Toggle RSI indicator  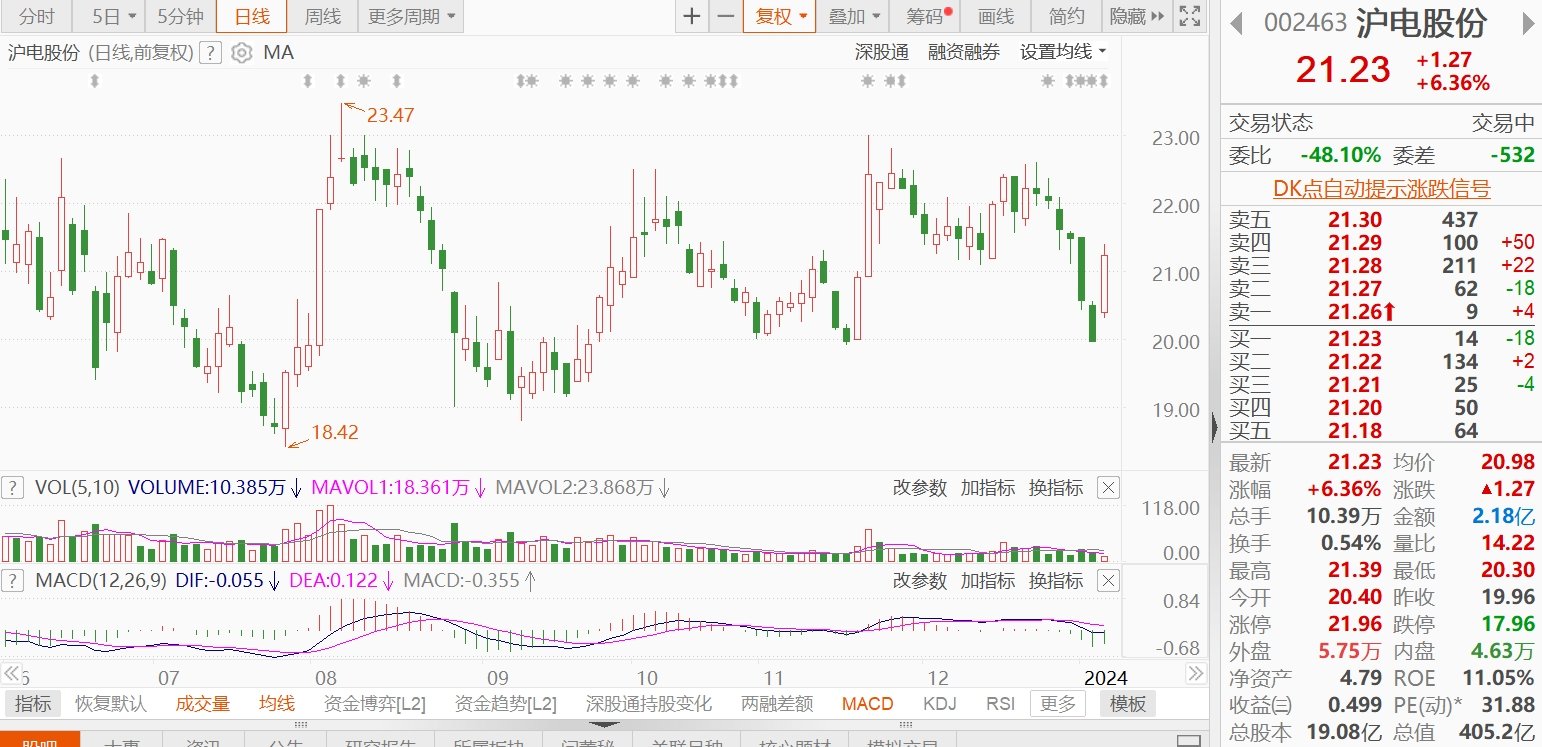1000,704
